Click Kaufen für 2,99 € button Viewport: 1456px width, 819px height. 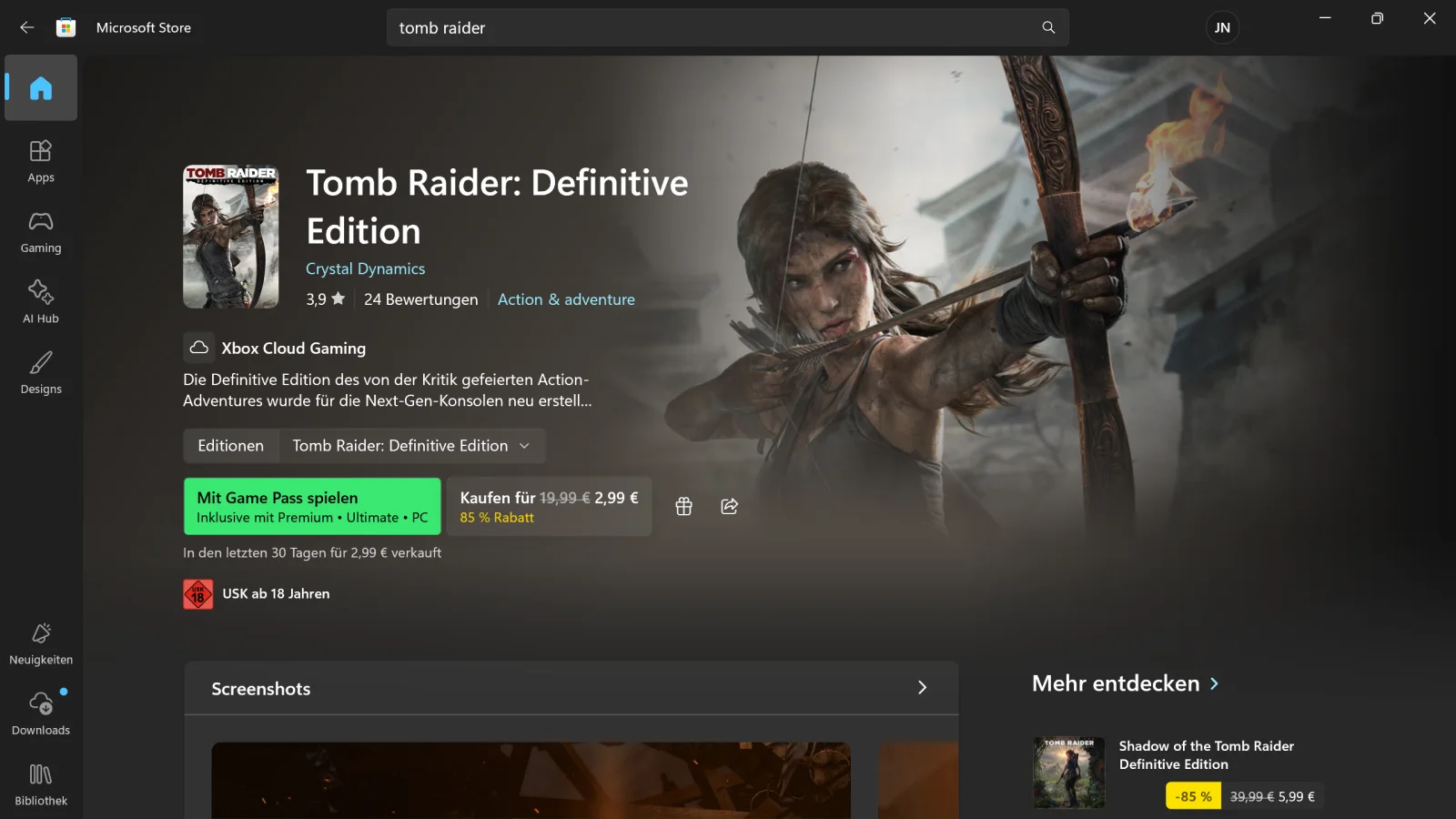[x=550, y=507]
